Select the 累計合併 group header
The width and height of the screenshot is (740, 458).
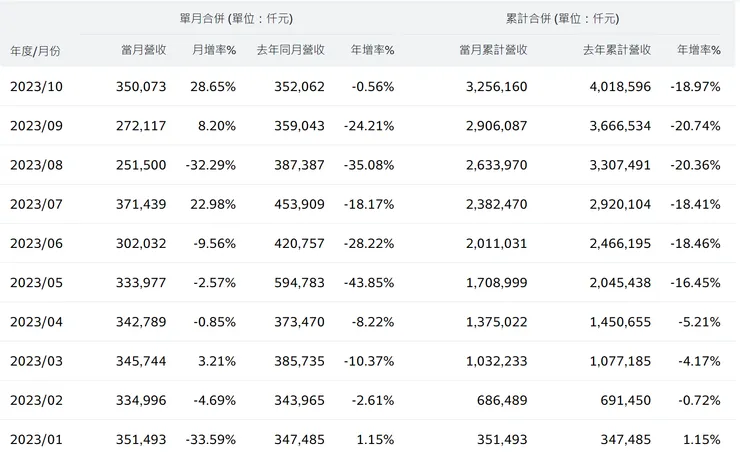[565, 18]
